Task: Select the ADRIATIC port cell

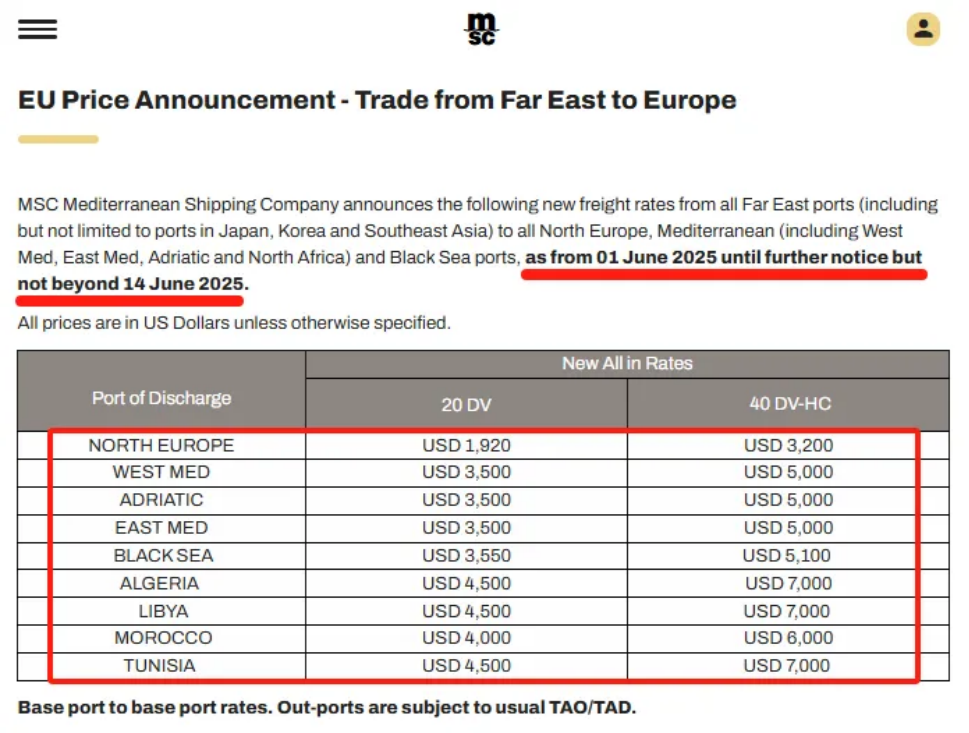Action: pos(161,500)
